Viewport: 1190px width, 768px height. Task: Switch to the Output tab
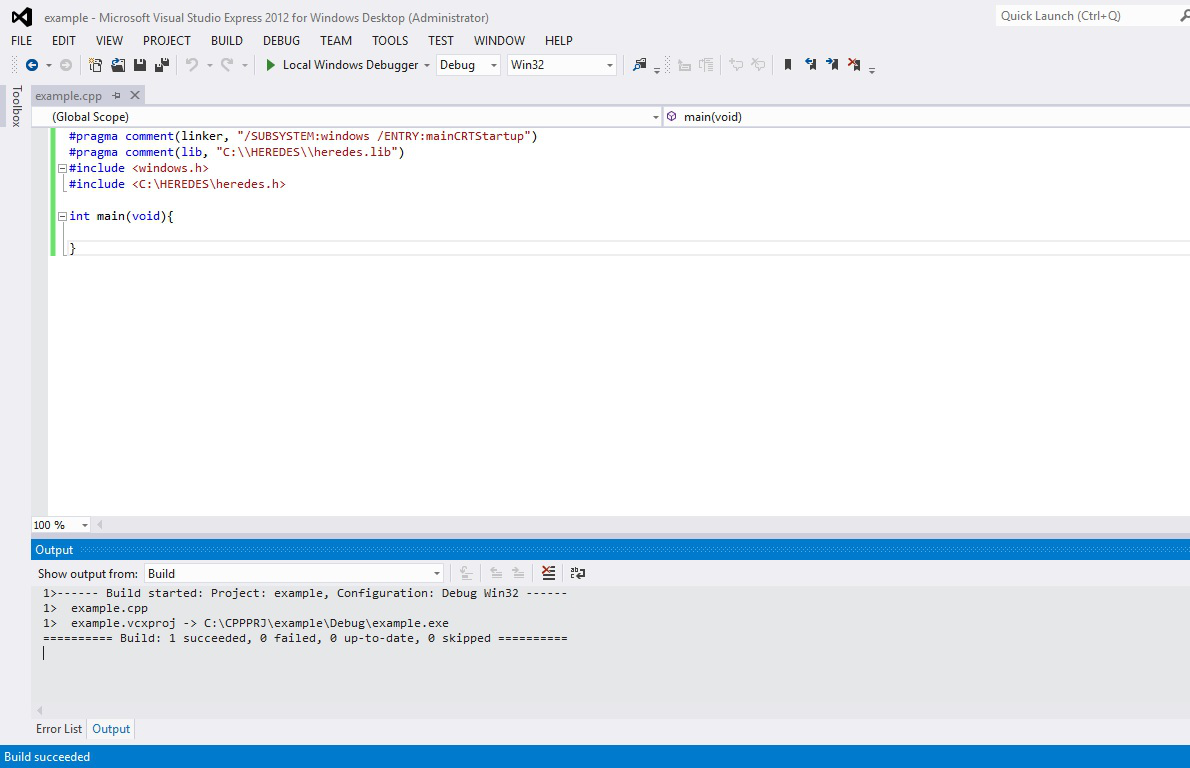point(112,729)
